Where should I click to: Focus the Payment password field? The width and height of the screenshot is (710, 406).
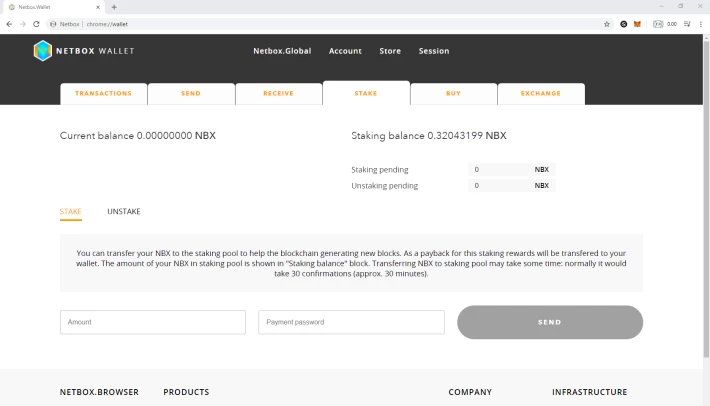351,322
